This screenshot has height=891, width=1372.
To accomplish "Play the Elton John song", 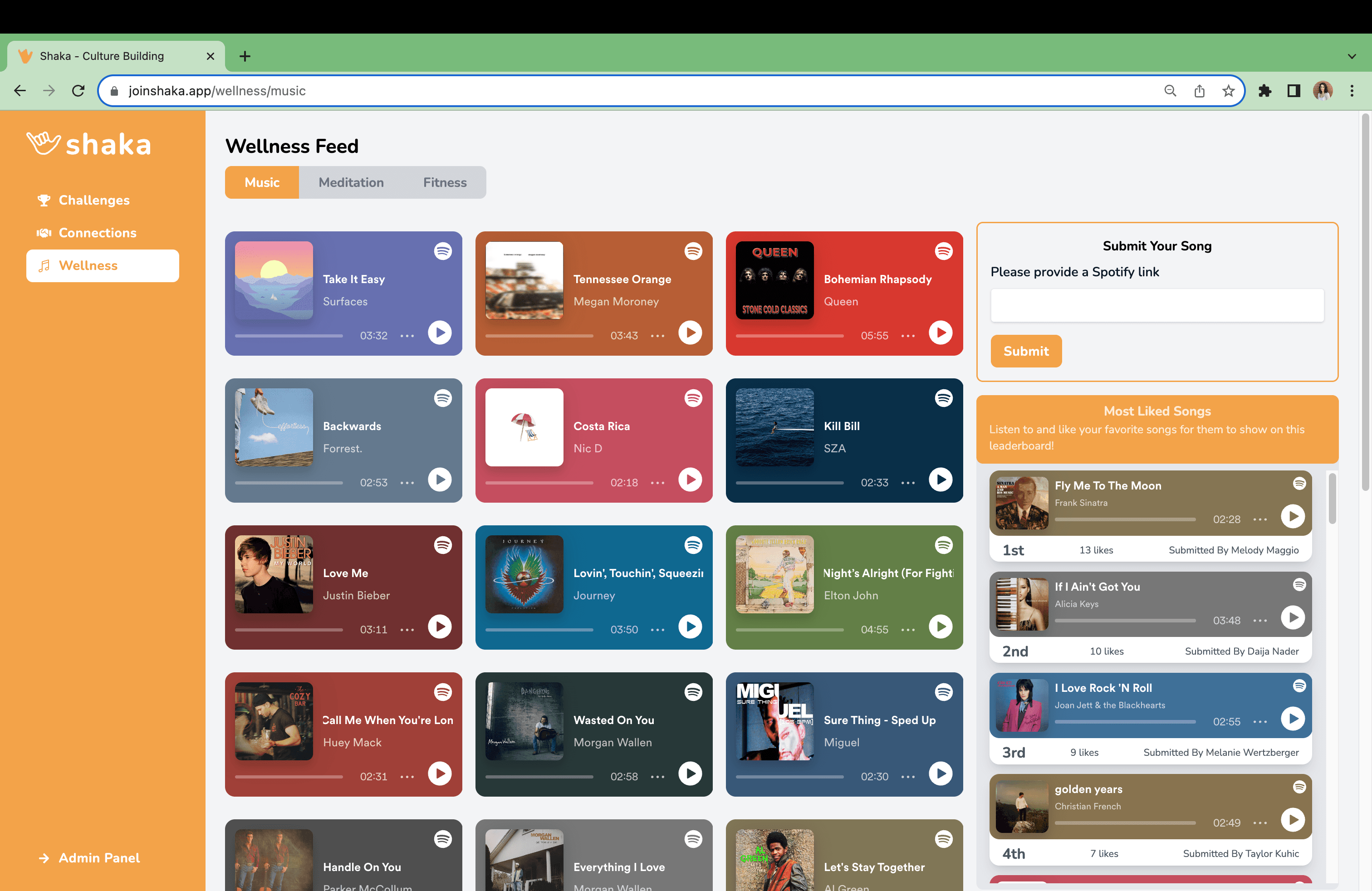I will click(940, 627).
